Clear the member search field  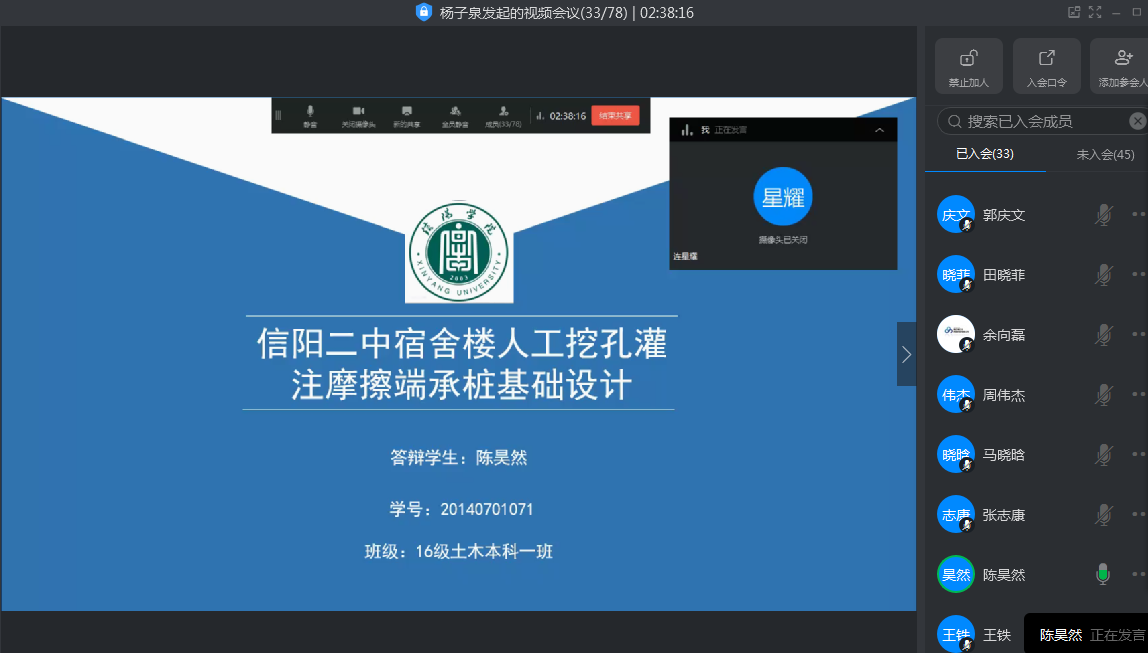(x=1137, y=121)
